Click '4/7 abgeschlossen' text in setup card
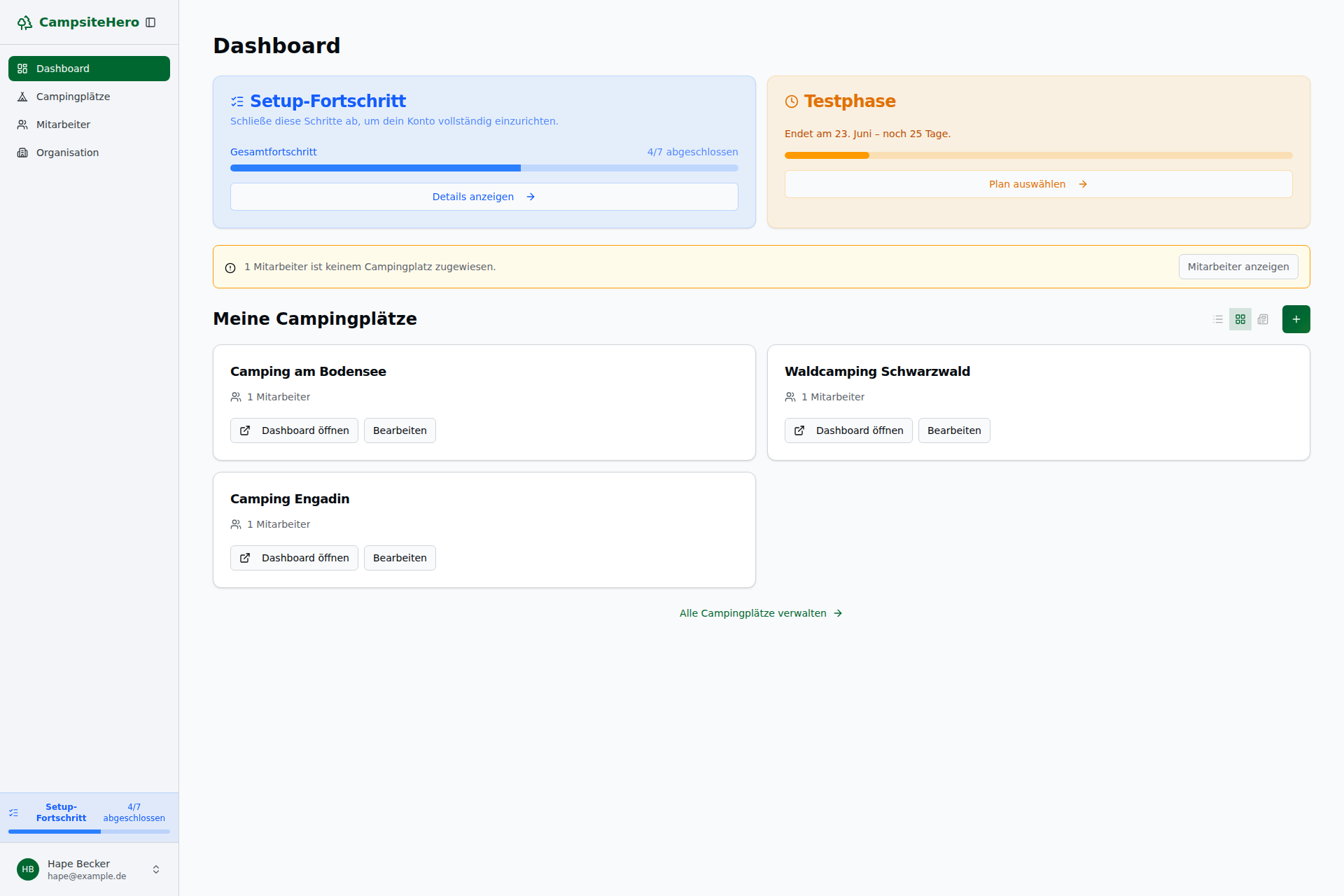The image size is (1344, 896). coord(692,152)
